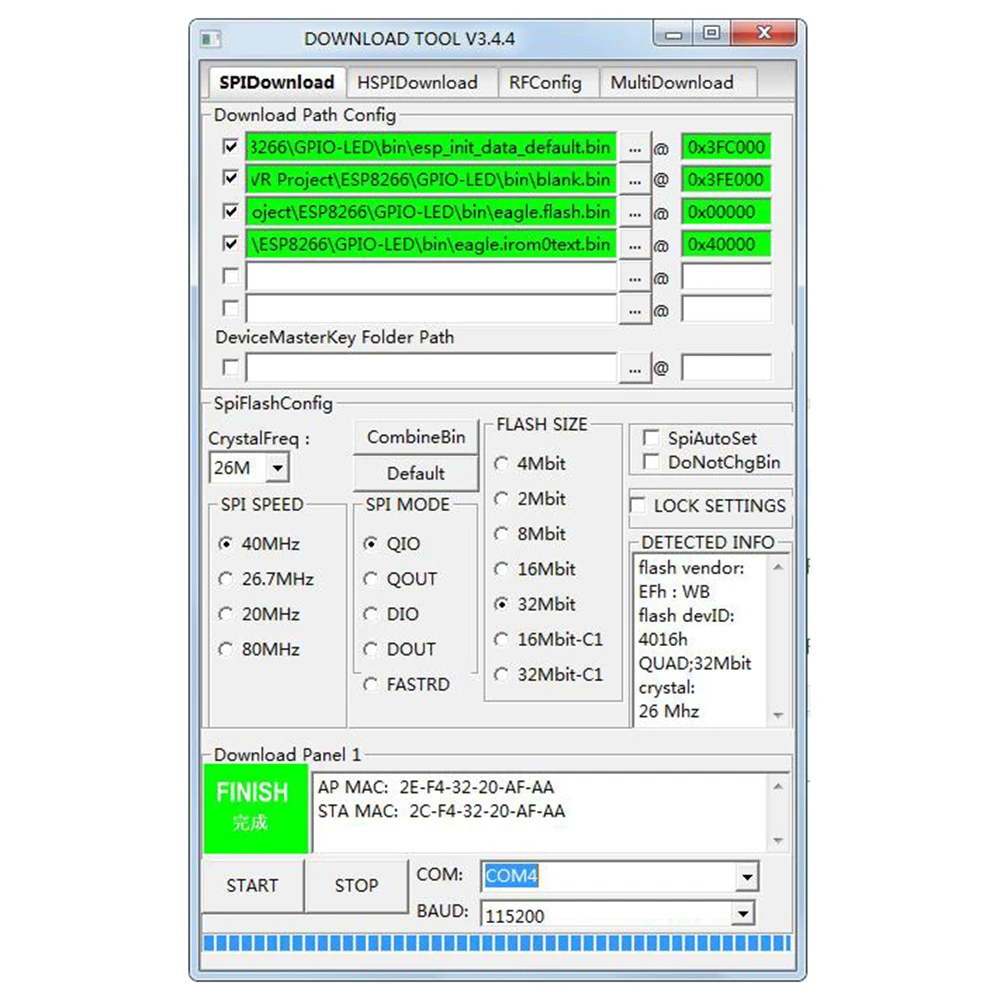Viewport: 1000px width, 1000px height.
Task: Select the 80MHz SPI speed
Action: 226,649
